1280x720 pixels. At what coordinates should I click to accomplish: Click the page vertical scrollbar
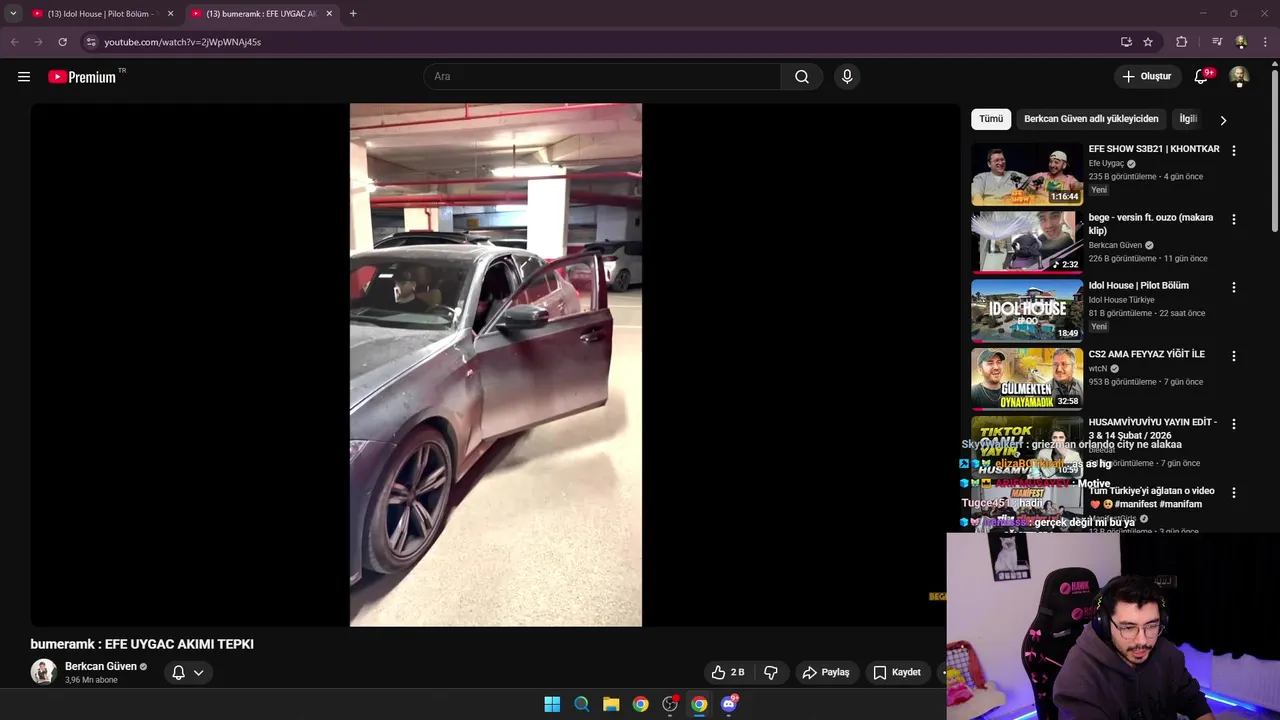(1274, 150)
